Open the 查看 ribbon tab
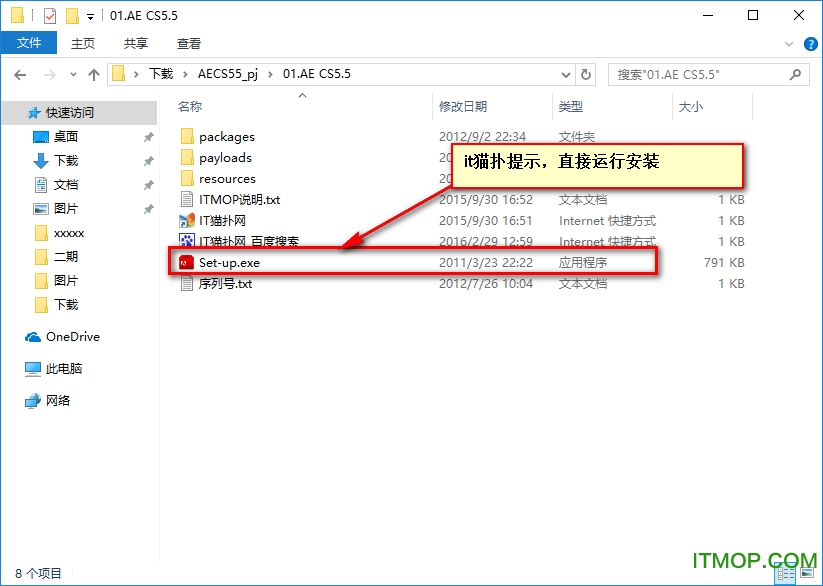This screenshot has height=586, width=823. coord(188,44)
